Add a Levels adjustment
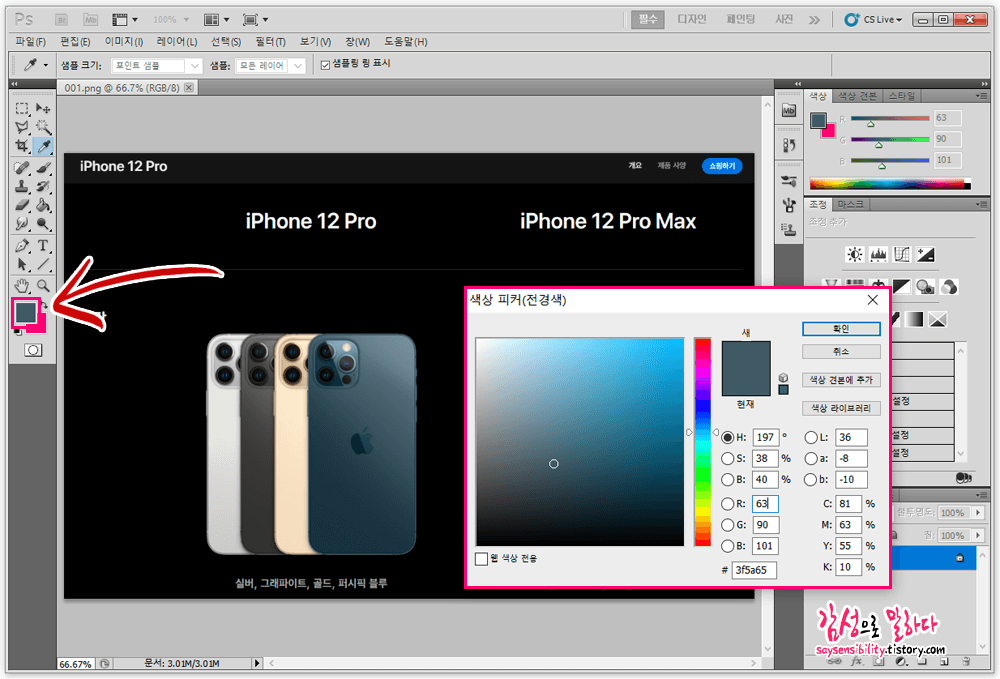Viewport: 1000px width, 679px height. pyautogui.click(x=878, y=255)
